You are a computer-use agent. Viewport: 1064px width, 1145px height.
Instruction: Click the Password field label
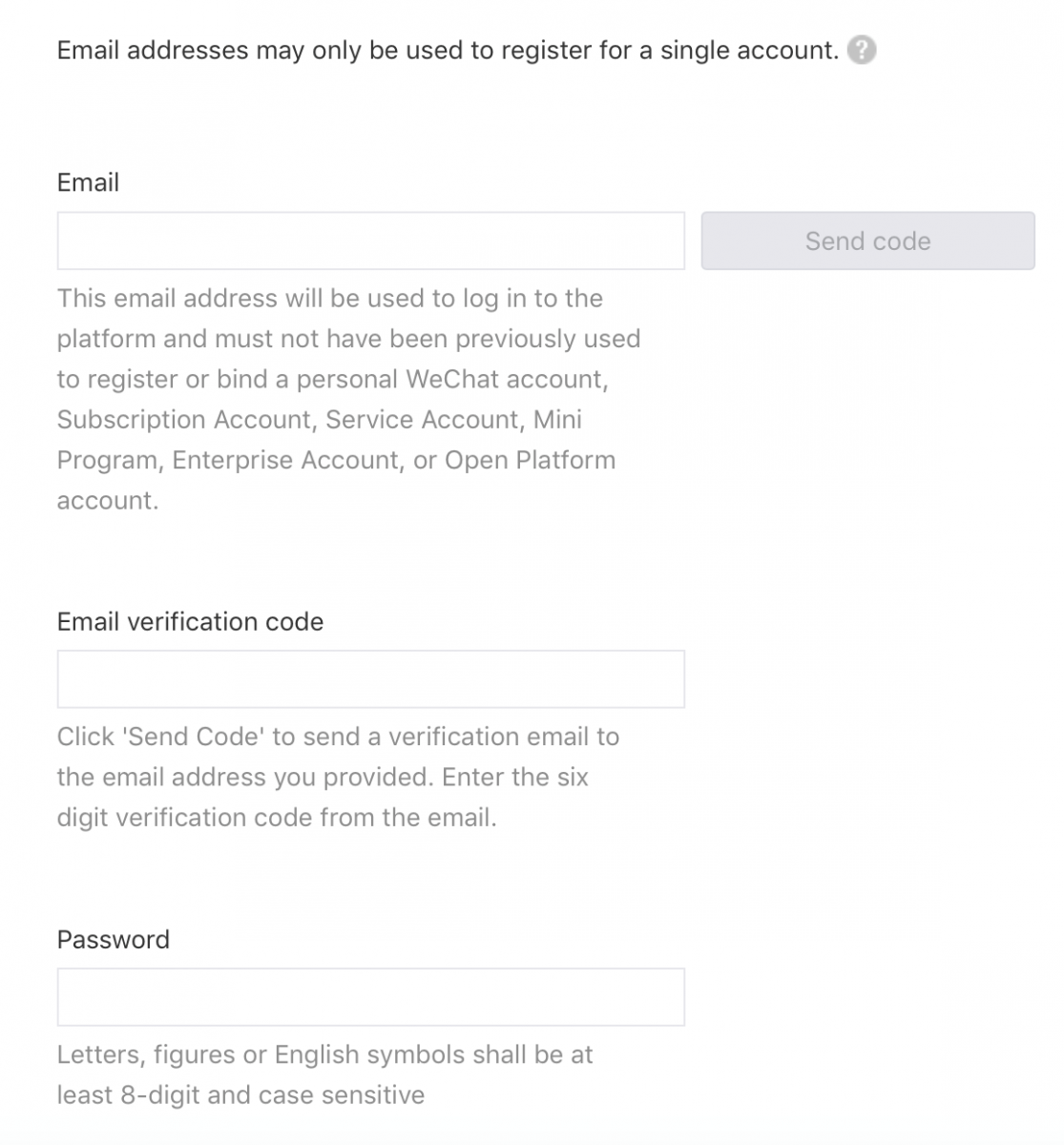pyautogui.click(x=113, y=940)
